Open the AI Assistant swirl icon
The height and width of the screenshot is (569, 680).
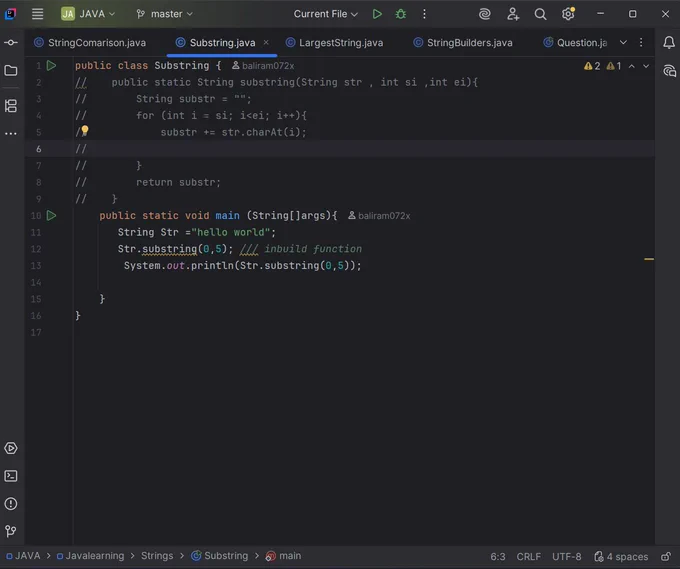(484, 14)
